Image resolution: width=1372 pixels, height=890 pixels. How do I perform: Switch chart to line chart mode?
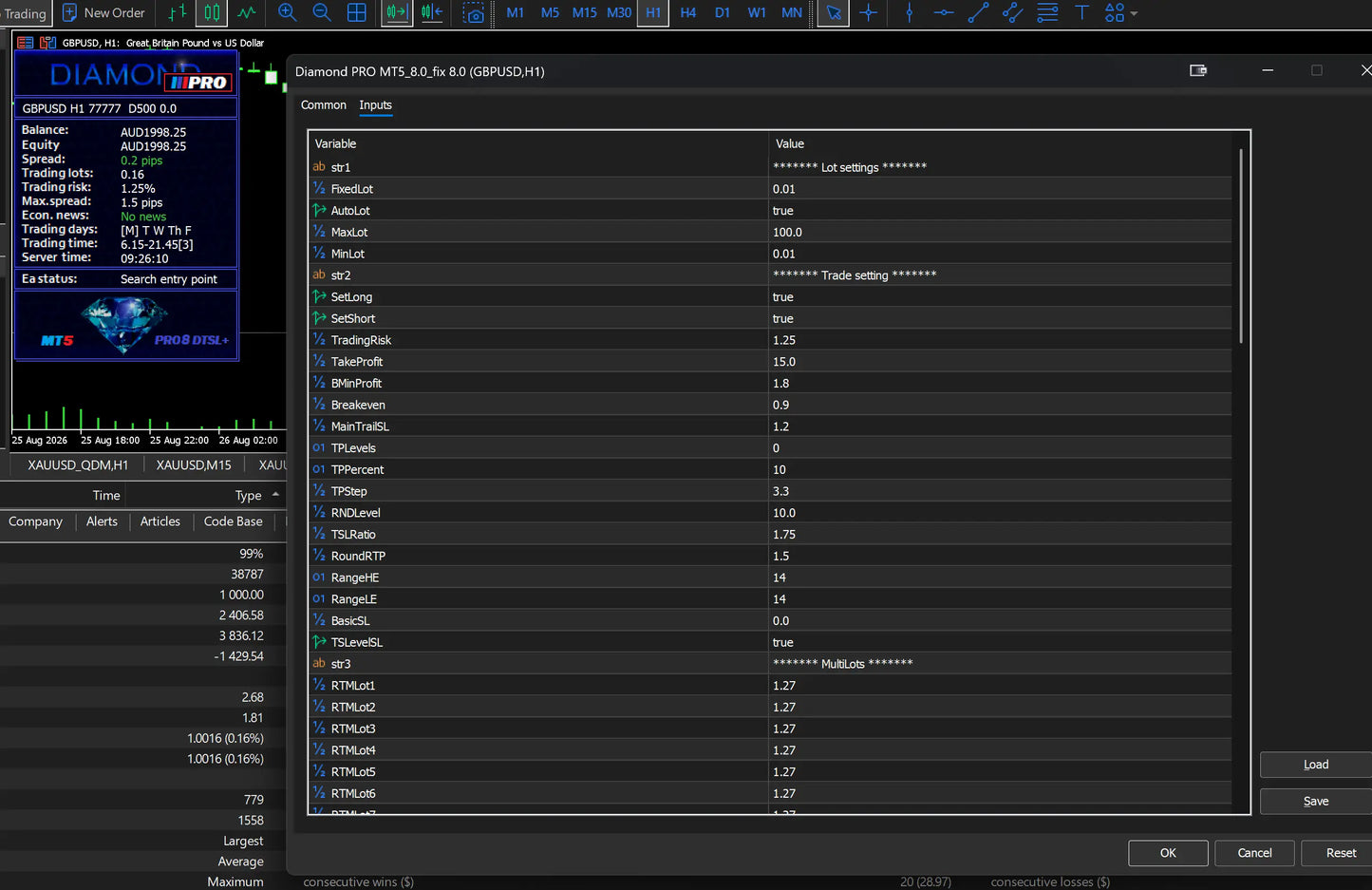pyautogui.click(x=247, y=13)
